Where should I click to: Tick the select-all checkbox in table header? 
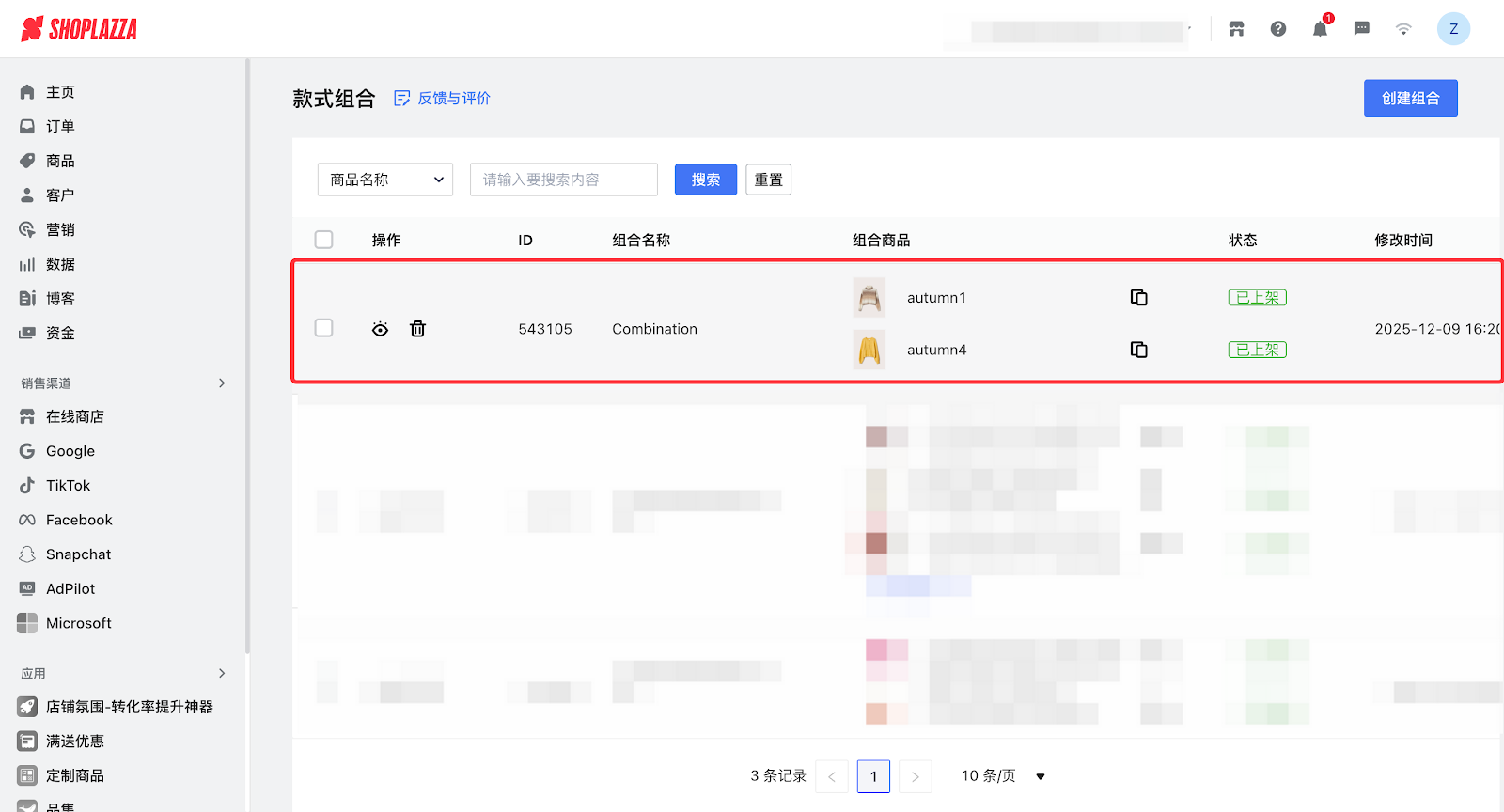324,240
